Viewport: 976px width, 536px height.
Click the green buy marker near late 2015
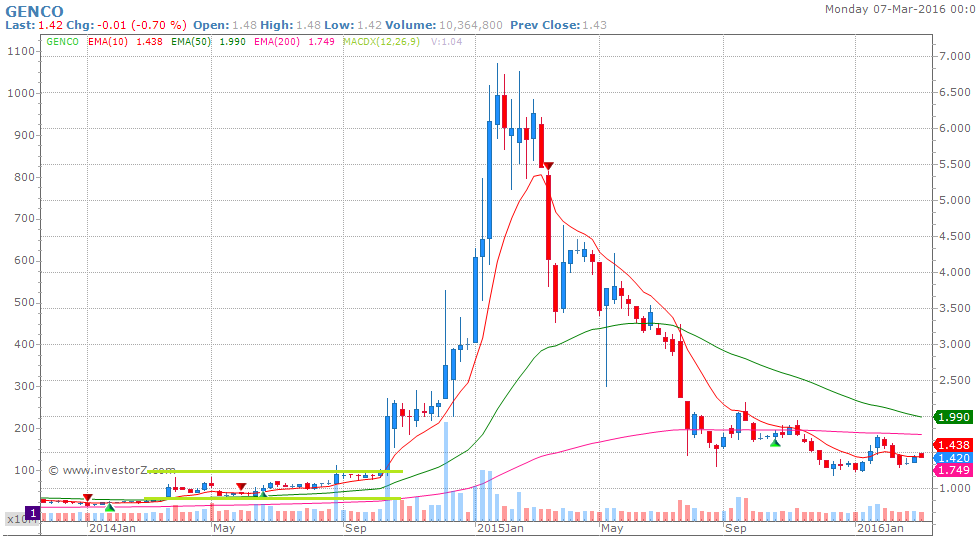tap(775, 442)
